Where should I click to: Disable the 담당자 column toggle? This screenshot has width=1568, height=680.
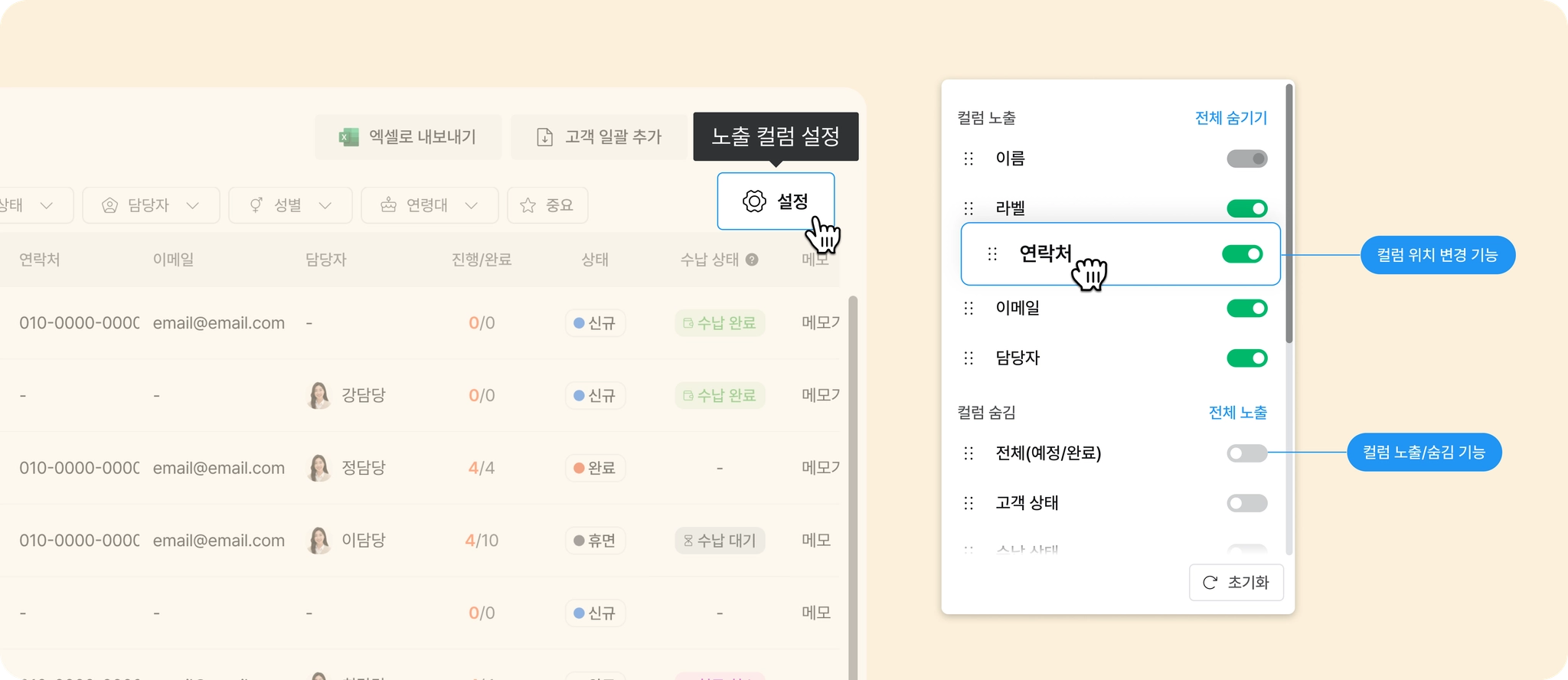tap(1246, 358)
